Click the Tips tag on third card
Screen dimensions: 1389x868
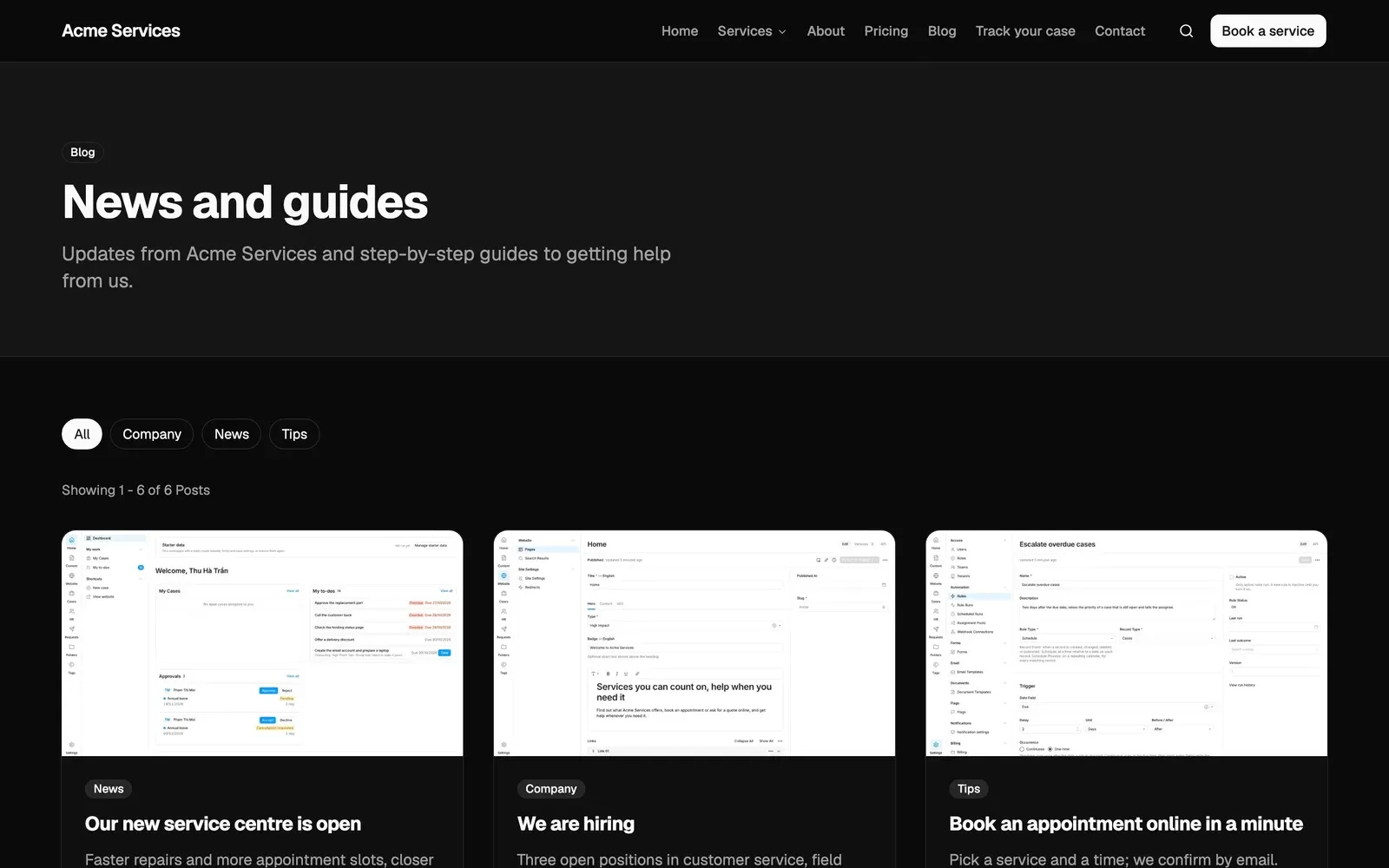969,789
